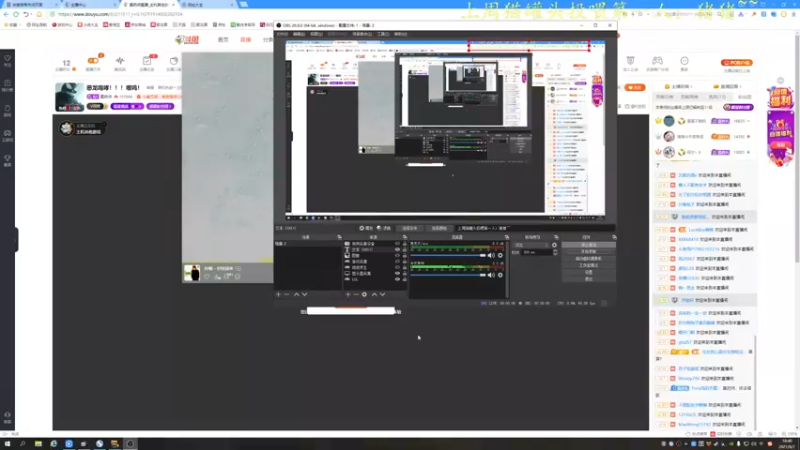
Task: Open the more (ellipsis) icon in Douyu toolbar
Action: pyautogui.click(x=684, y=63)
